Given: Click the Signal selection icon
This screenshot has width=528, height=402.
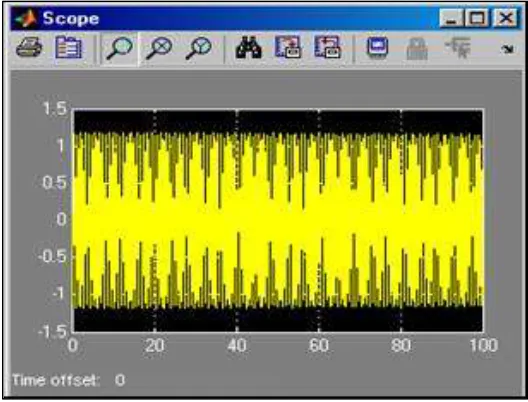Looking at the screenshot, I should point(458,47).
